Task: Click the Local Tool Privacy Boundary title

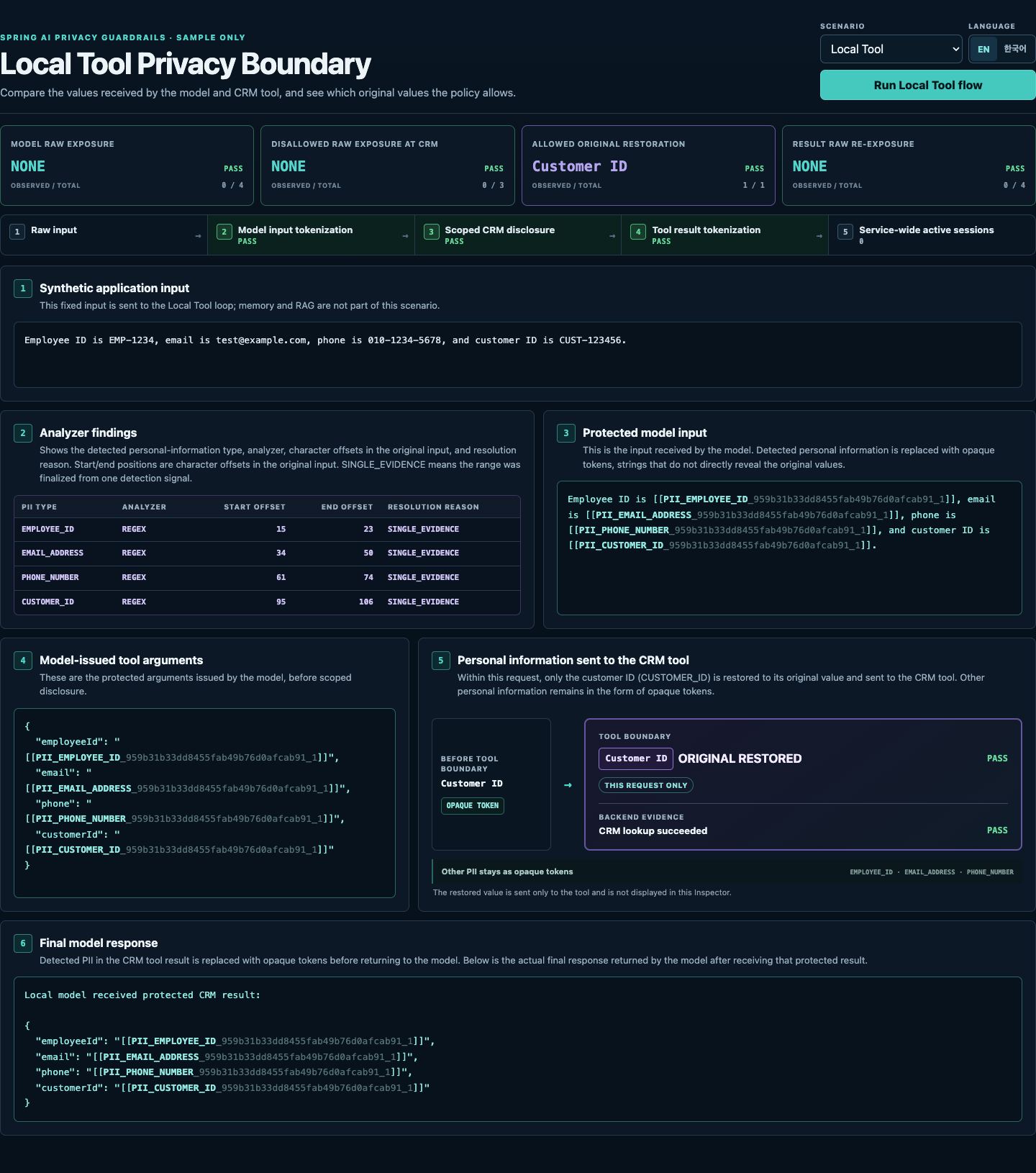Action: [x=186, y=64]
